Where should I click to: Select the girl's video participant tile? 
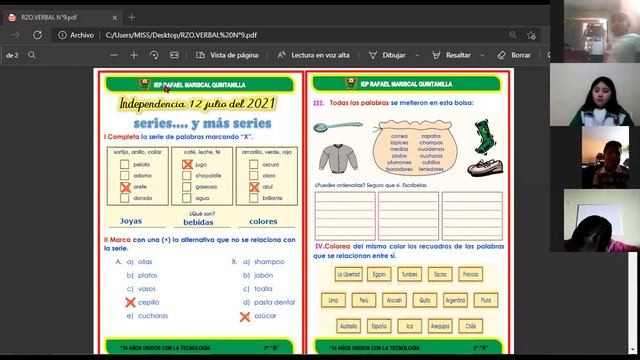click(595, 94)
